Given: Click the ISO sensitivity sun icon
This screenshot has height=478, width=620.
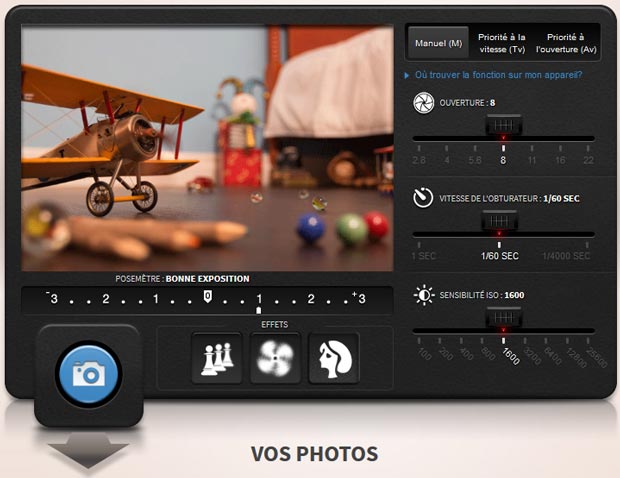Looking at the screenshot, I should [423, 295].
